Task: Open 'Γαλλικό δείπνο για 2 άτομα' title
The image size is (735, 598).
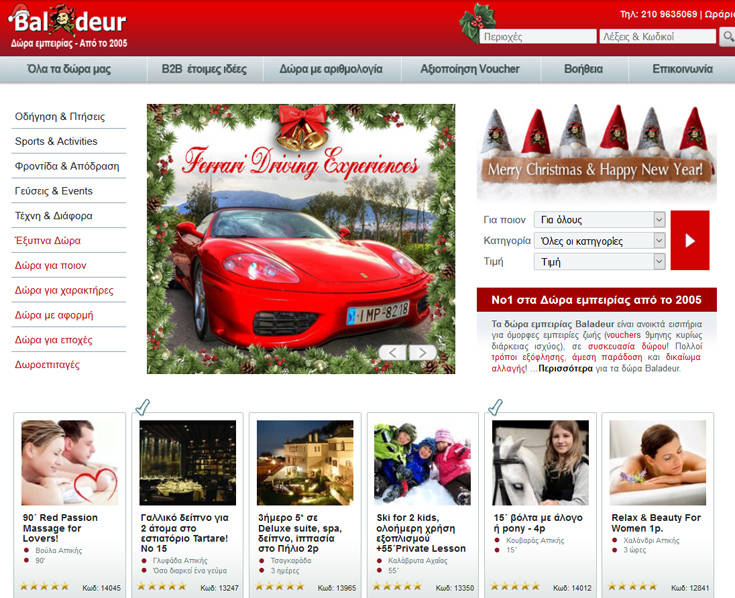Action: (184, 533)
